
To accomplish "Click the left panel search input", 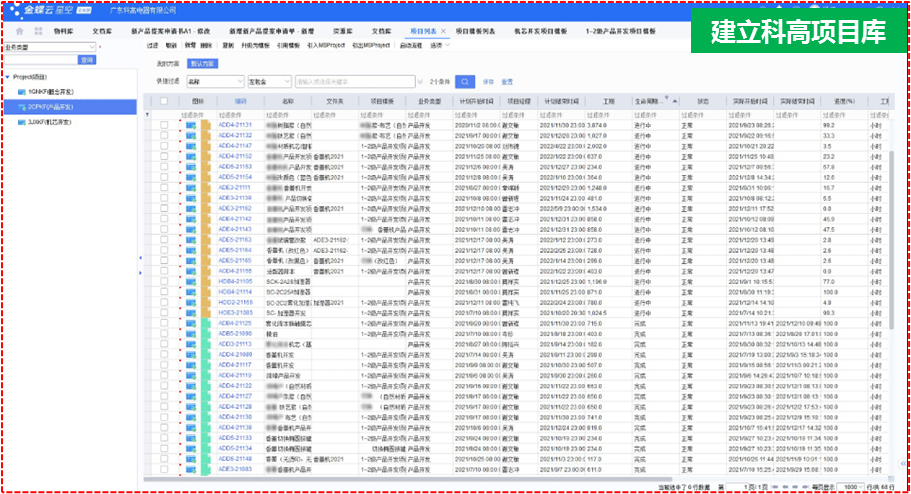I will (41, 60).
